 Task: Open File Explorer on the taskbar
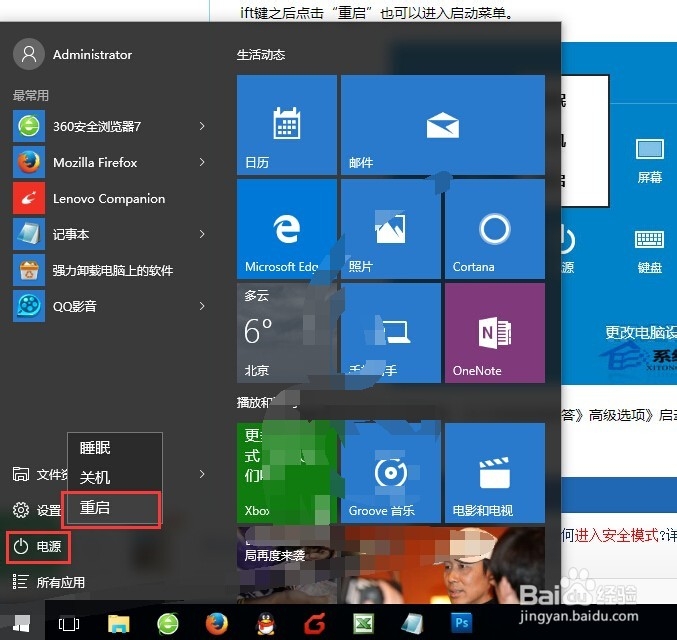[119, 624]
